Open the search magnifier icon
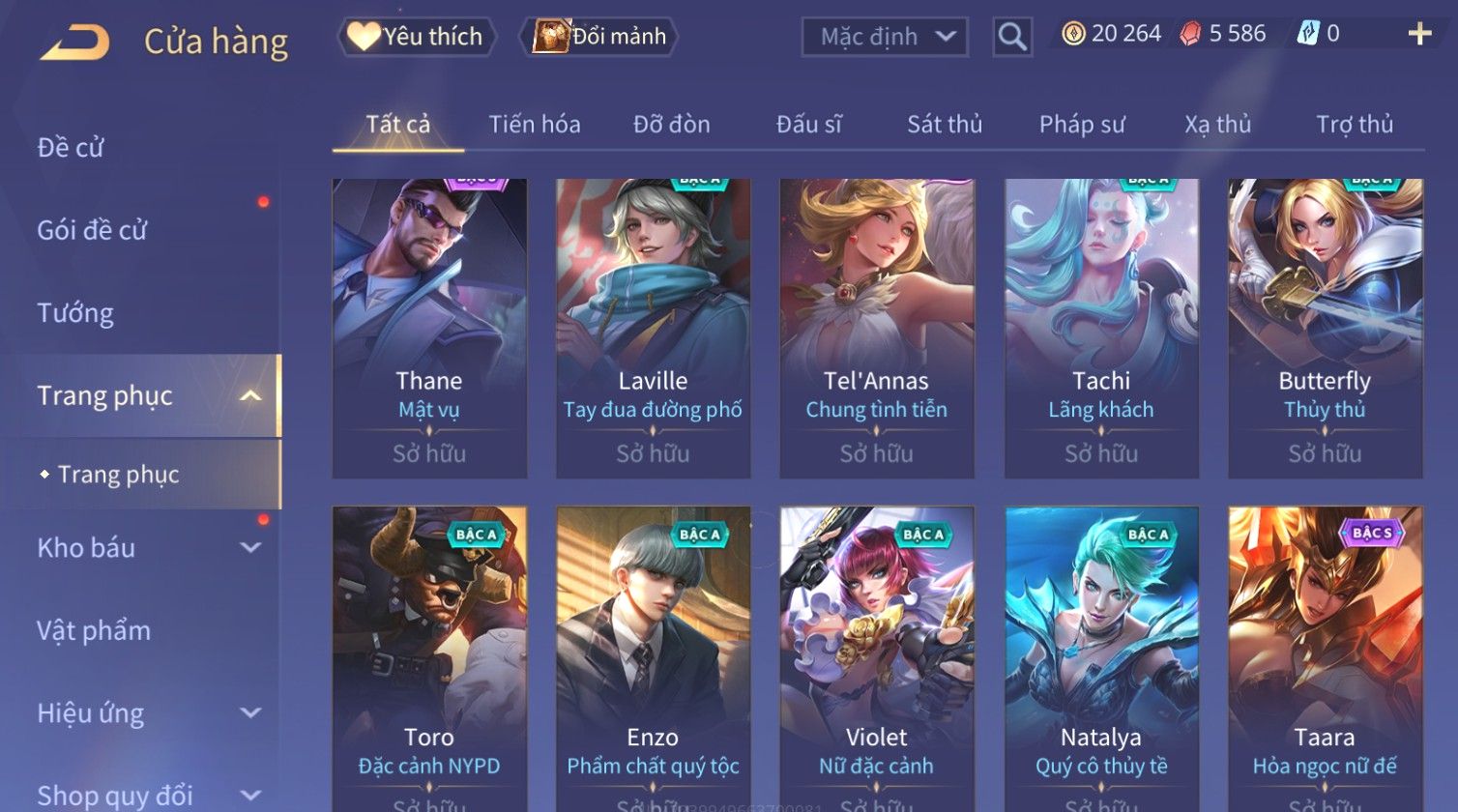Viewport: 1458px width, 812px height. [x=1012, y=37]
